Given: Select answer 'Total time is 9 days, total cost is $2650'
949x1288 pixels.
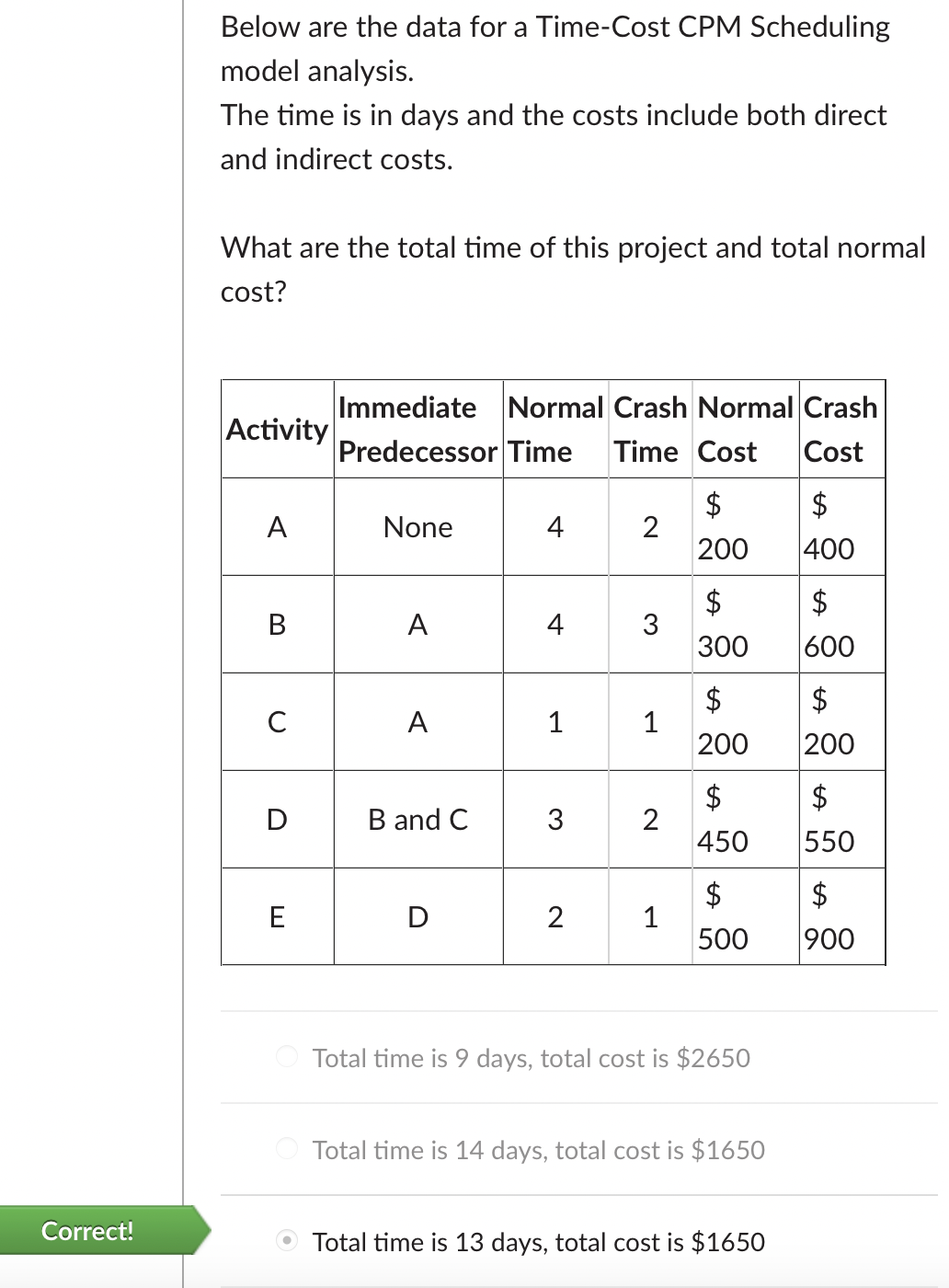Looking at the screenshot, I should click(285, 1058).
